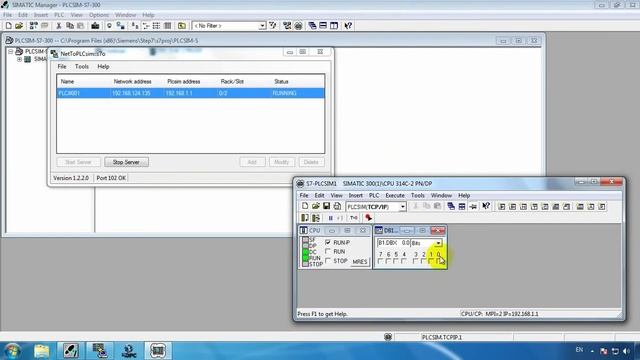Open Help menu in NetToPLCsim window
Viewport: 640px width, 360px height.
(103, 67)
